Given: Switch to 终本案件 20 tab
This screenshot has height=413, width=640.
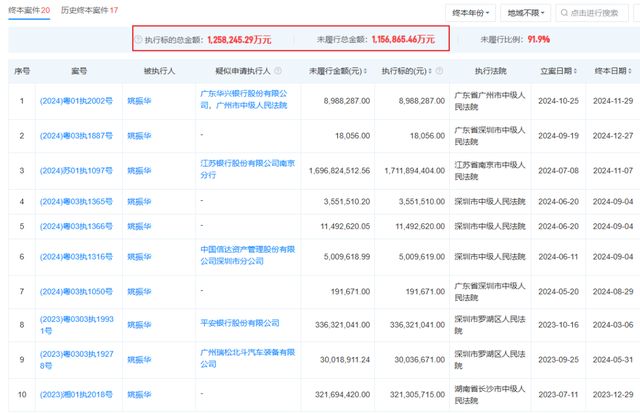Looking at the screenshot, I should 29,10.
